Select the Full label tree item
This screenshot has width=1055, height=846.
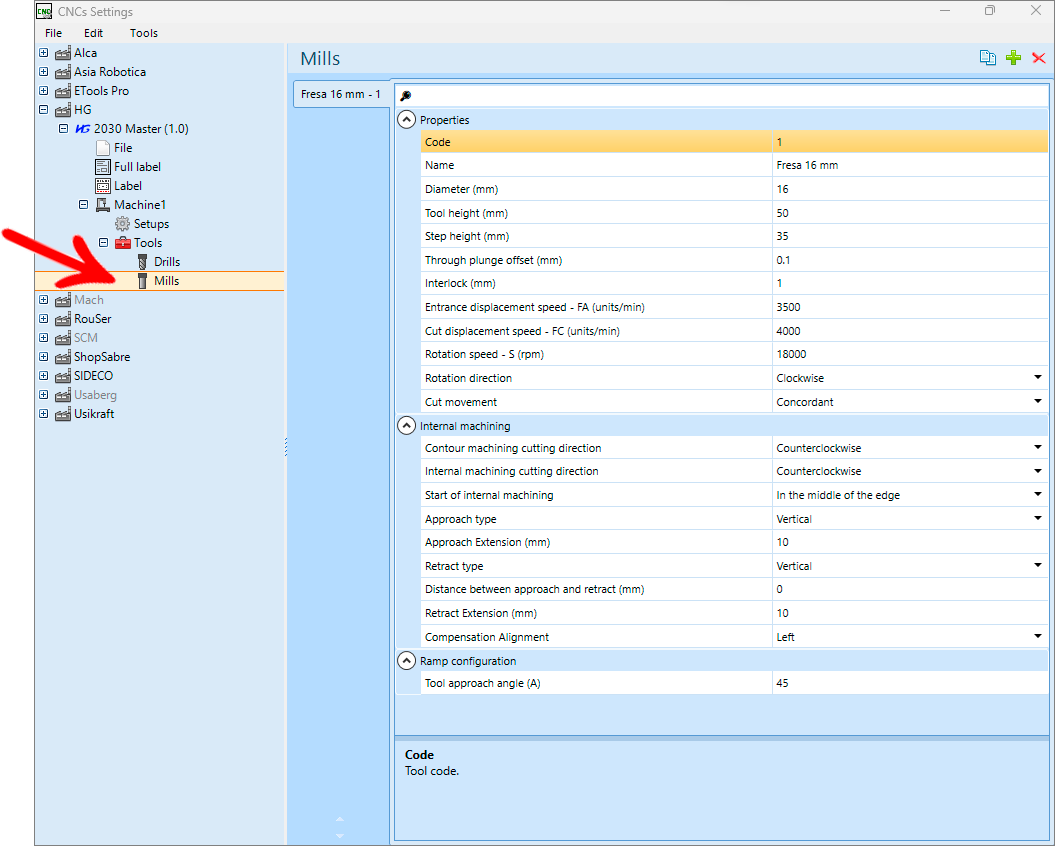click(137, 167)
